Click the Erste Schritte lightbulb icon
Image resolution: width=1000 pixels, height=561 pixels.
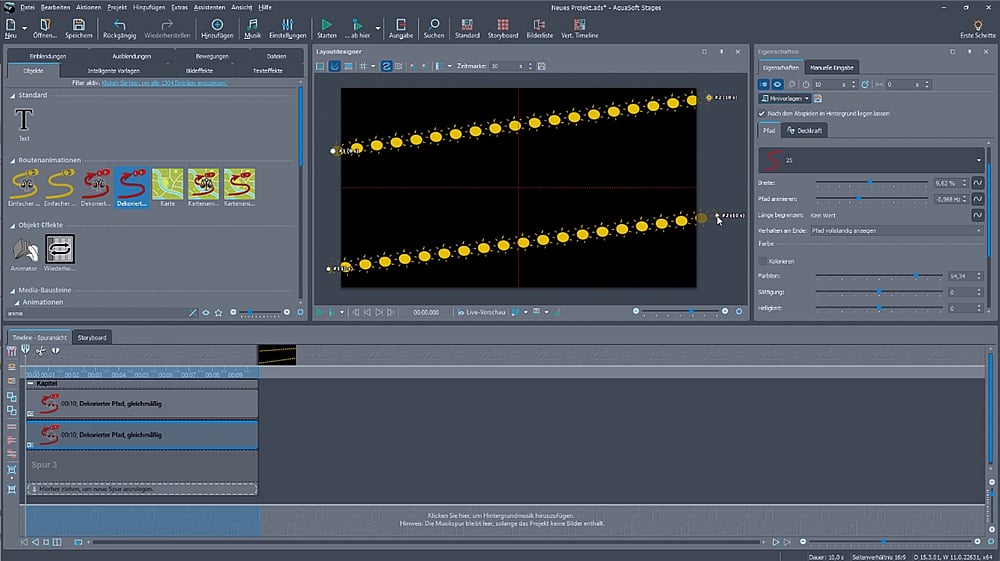point(977,27)
